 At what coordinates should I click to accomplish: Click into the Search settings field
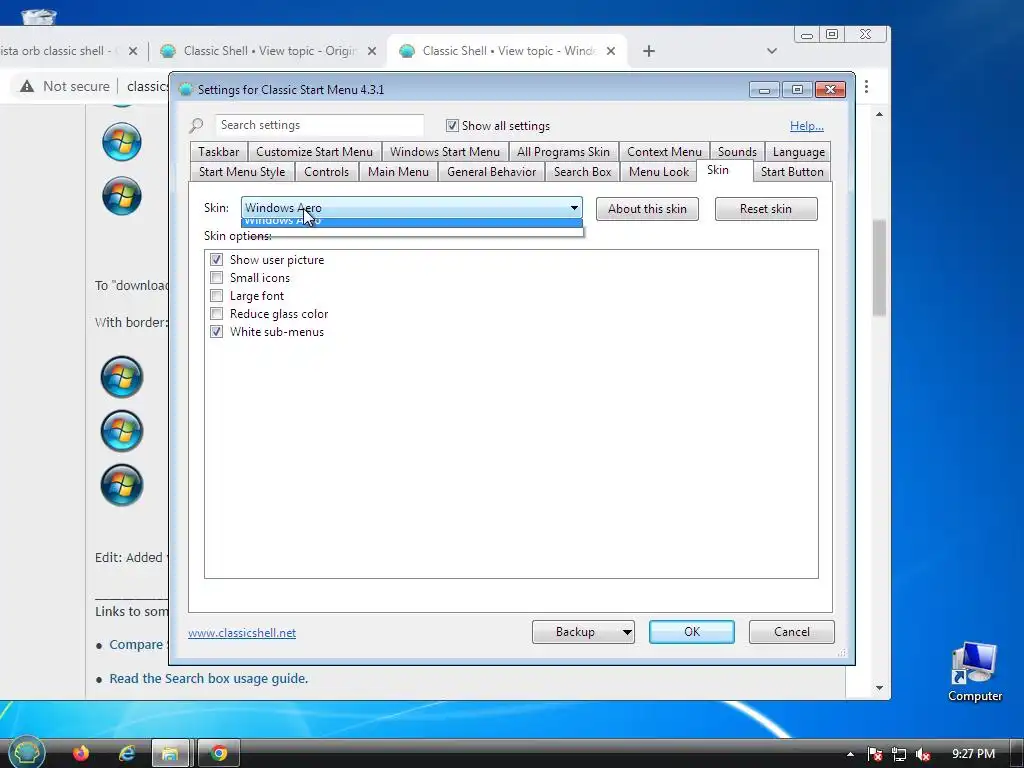(x=319, y=125)
